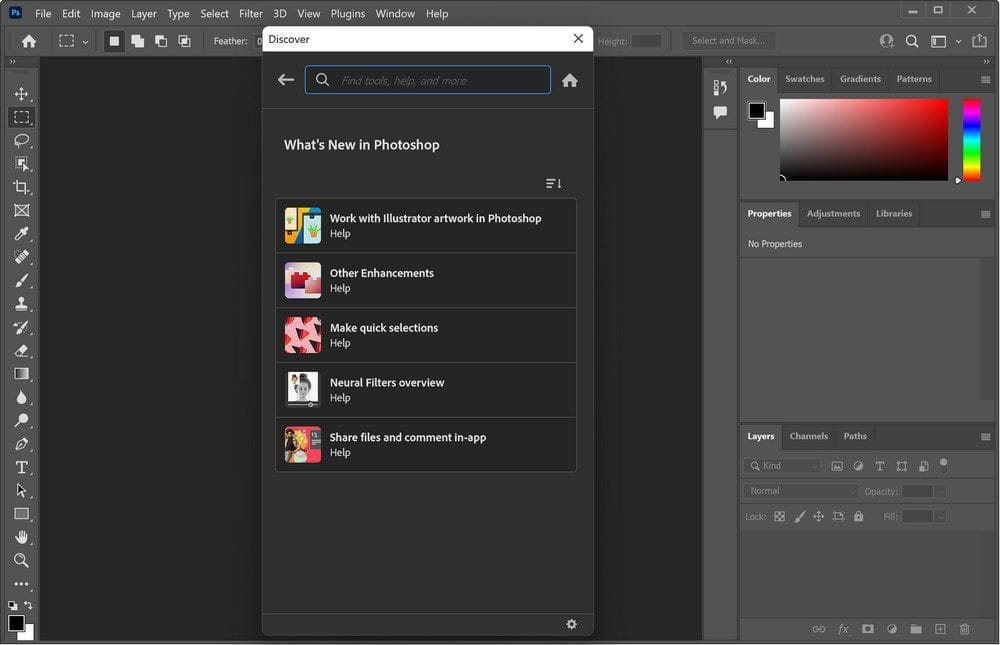Open the Plugins menu

pyautogui.click(x=348, y=13)
